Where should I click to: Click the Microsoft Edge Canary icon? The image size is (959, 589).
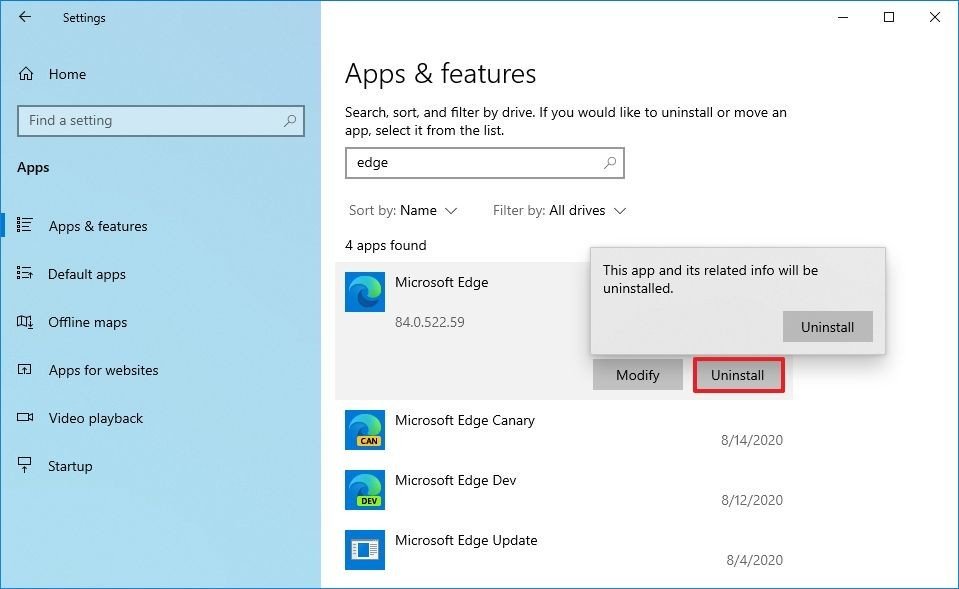coord(364,429)
